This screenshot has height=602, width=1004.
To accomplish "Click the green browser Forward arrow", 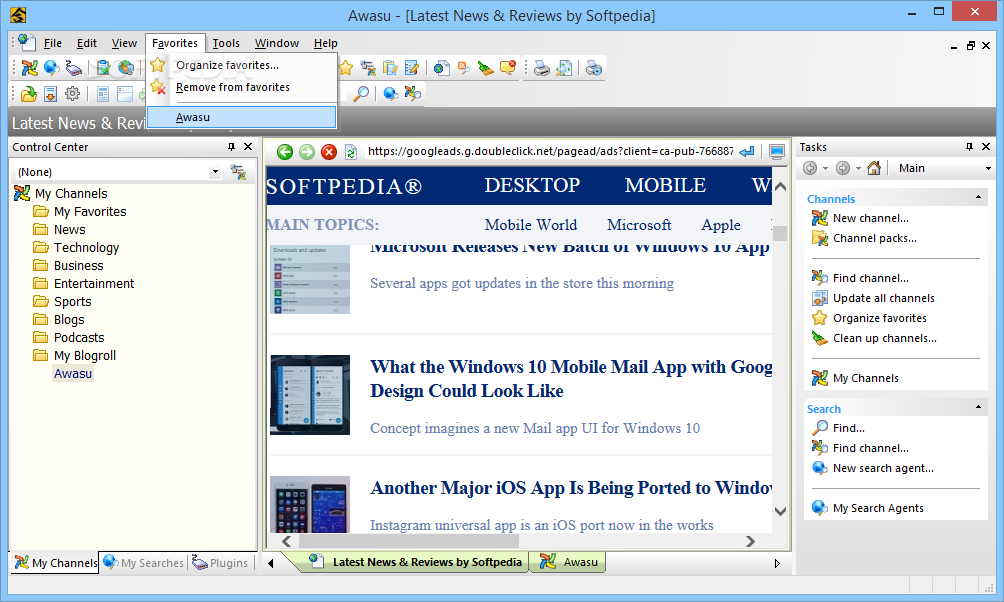I will click(x=307, y=152).
